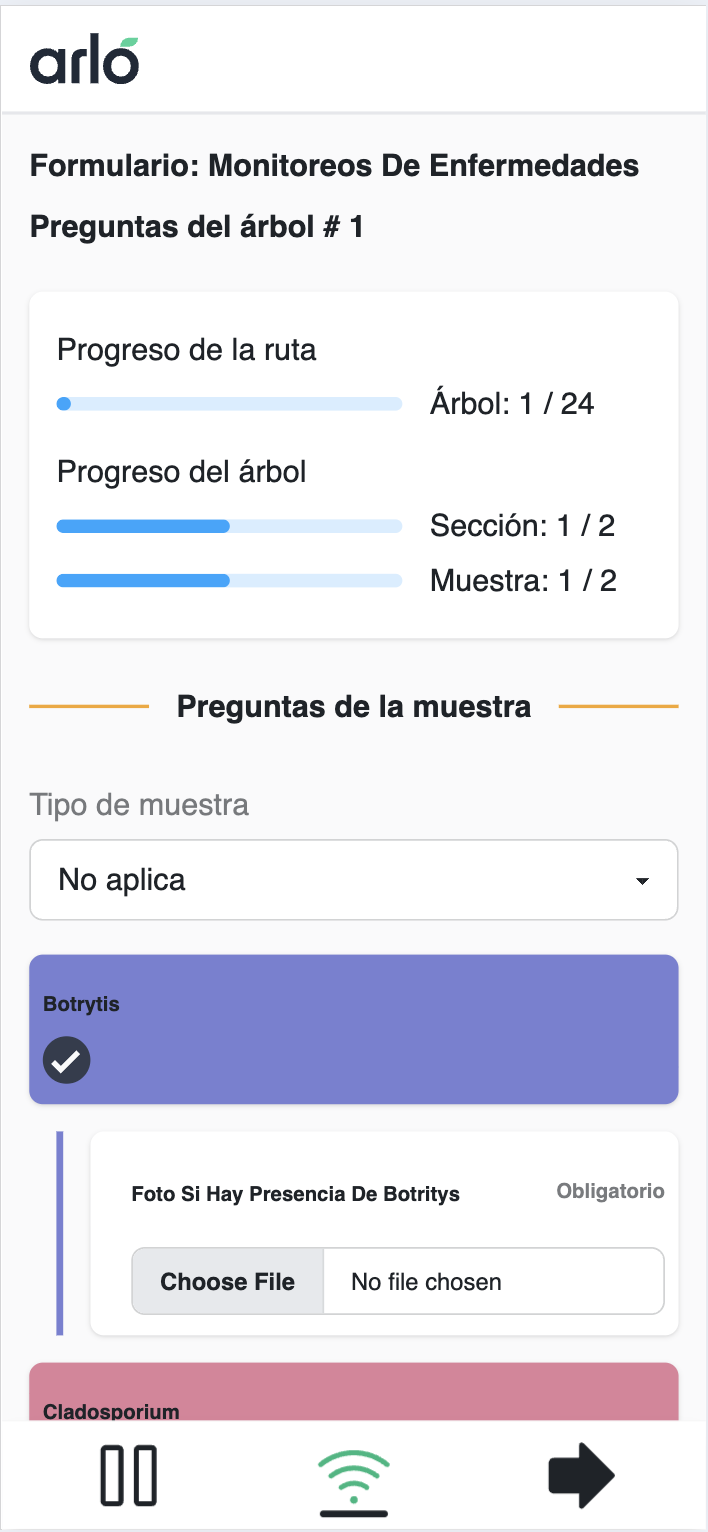708x1532 pixels.
Task: Go to next with the right arrow
Action: [581, 1475]
